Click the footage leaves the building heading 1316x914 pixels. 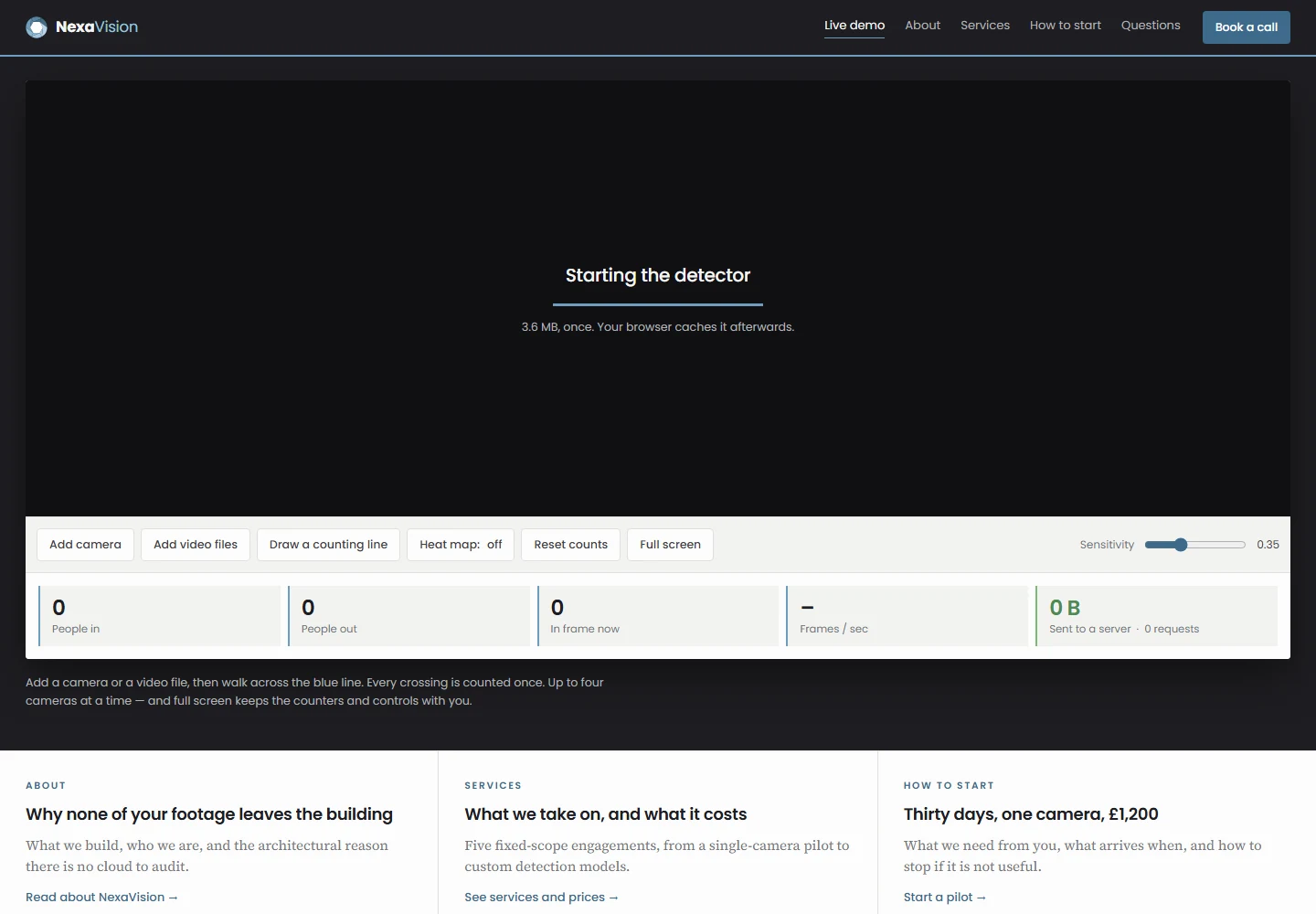(209, 814)
